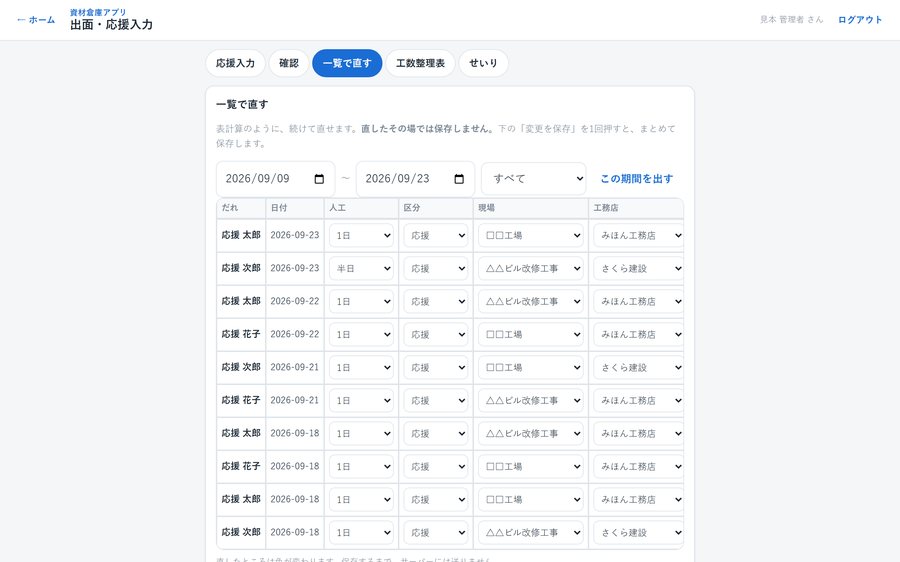Open 半日 人工 dropdown for 応援 次郎 2026-09-23
The image size is (900, 562).
coord(361,269)
